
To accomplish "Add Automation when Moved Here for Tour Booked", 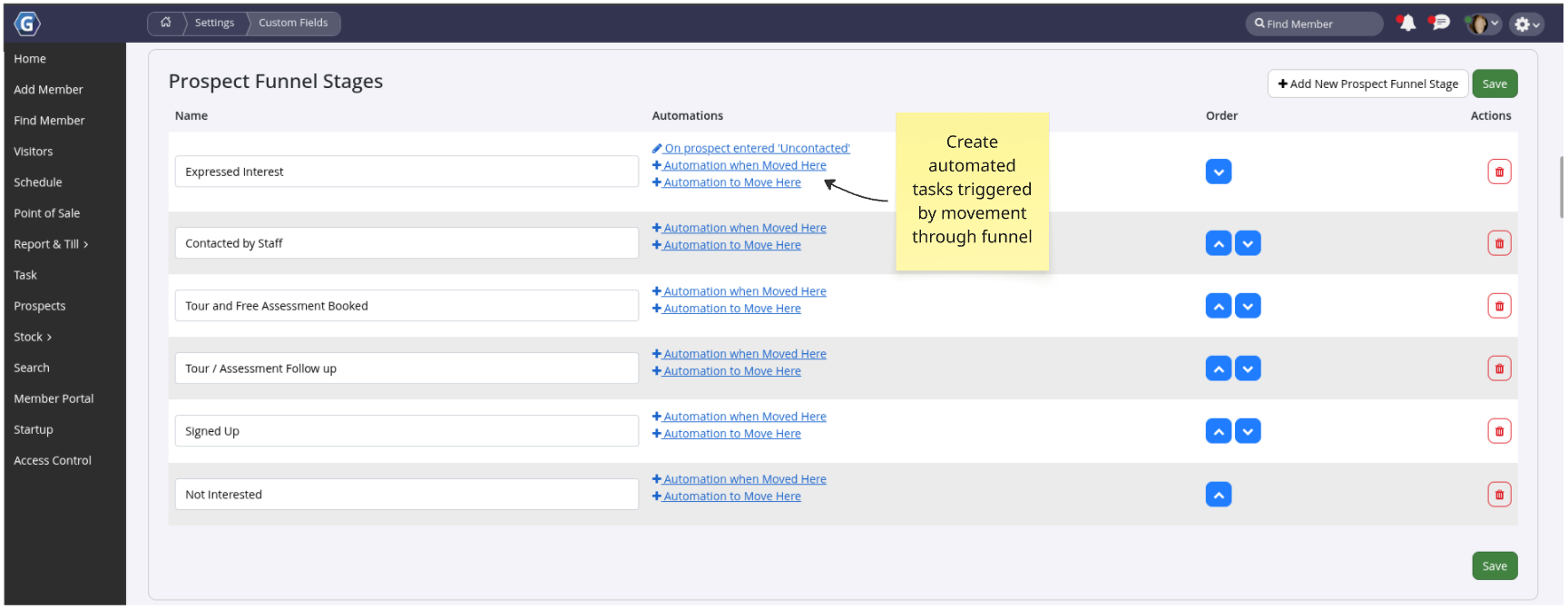I will coord(740,291).
